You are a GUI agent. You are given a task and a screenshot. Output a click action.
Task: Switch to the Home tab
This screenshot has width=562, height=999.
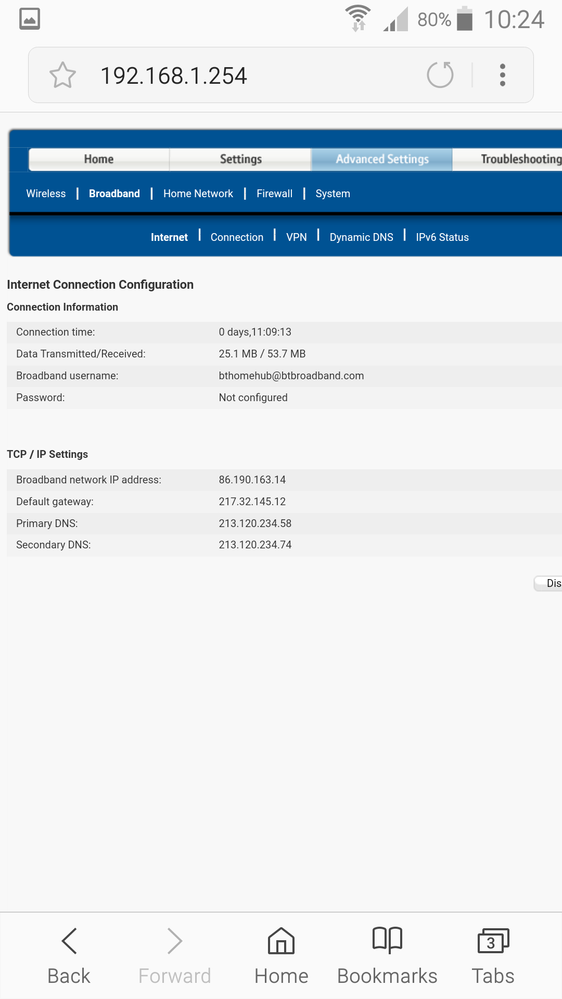coord(99,159)
